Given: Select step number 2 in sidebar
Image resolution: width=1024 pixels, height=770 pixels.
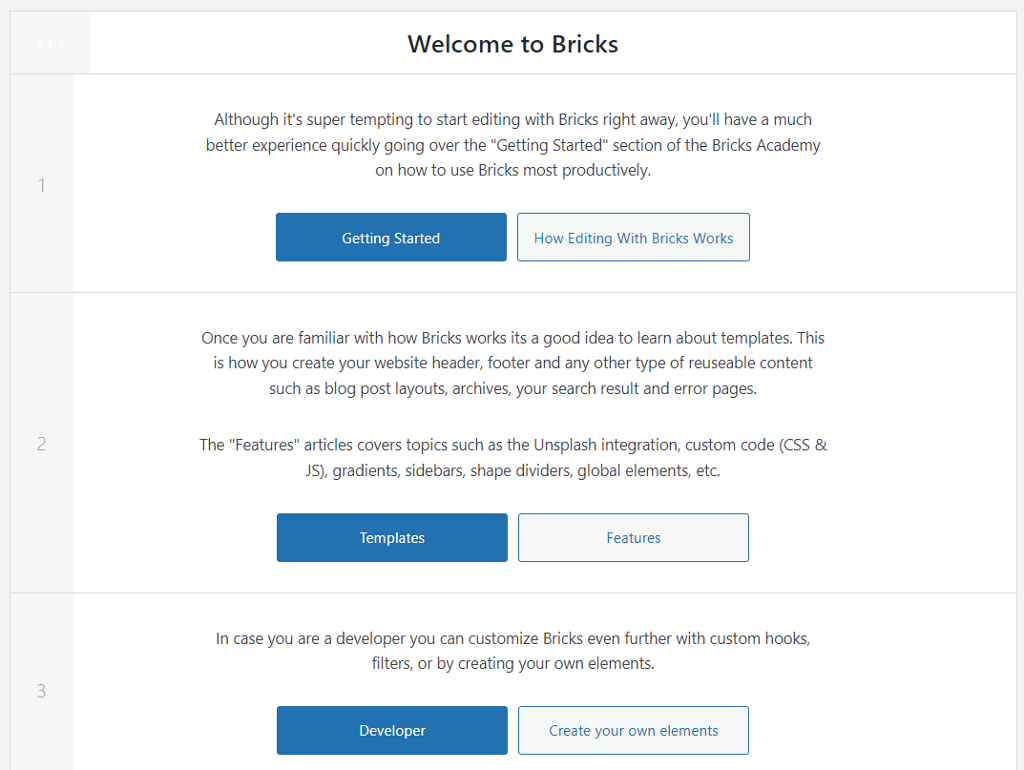Looking at the screenshot, I should tap(42, 443).
